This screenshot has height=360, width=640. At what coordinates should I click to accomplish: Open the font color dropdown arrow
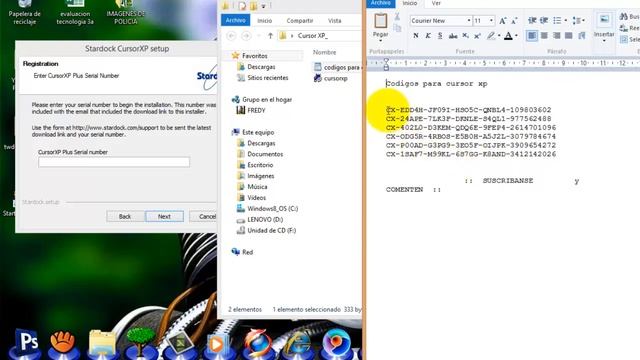click(x=516, y=36)
